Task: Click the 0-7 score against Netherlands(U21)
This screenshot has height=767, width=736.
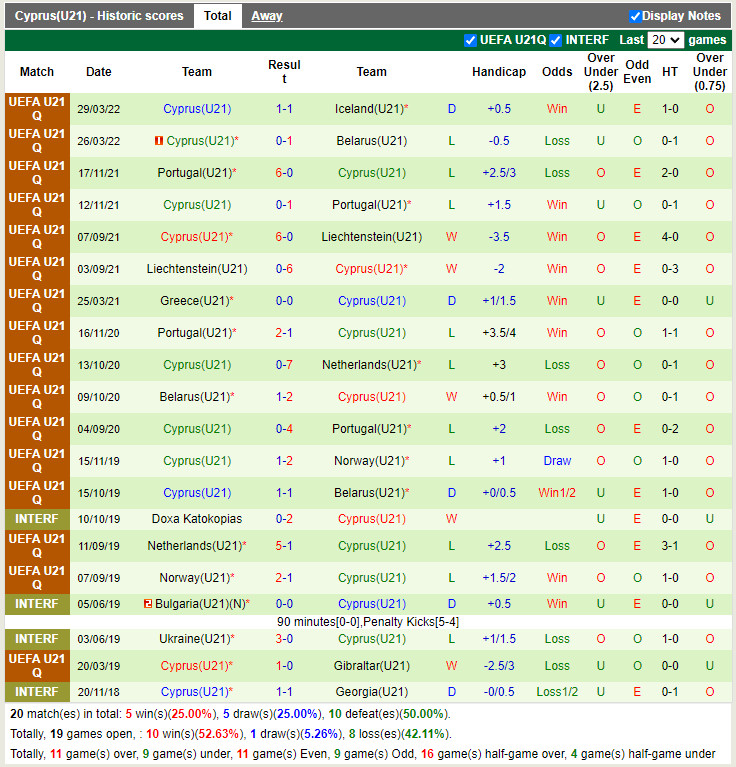Action: pos(284,365)
